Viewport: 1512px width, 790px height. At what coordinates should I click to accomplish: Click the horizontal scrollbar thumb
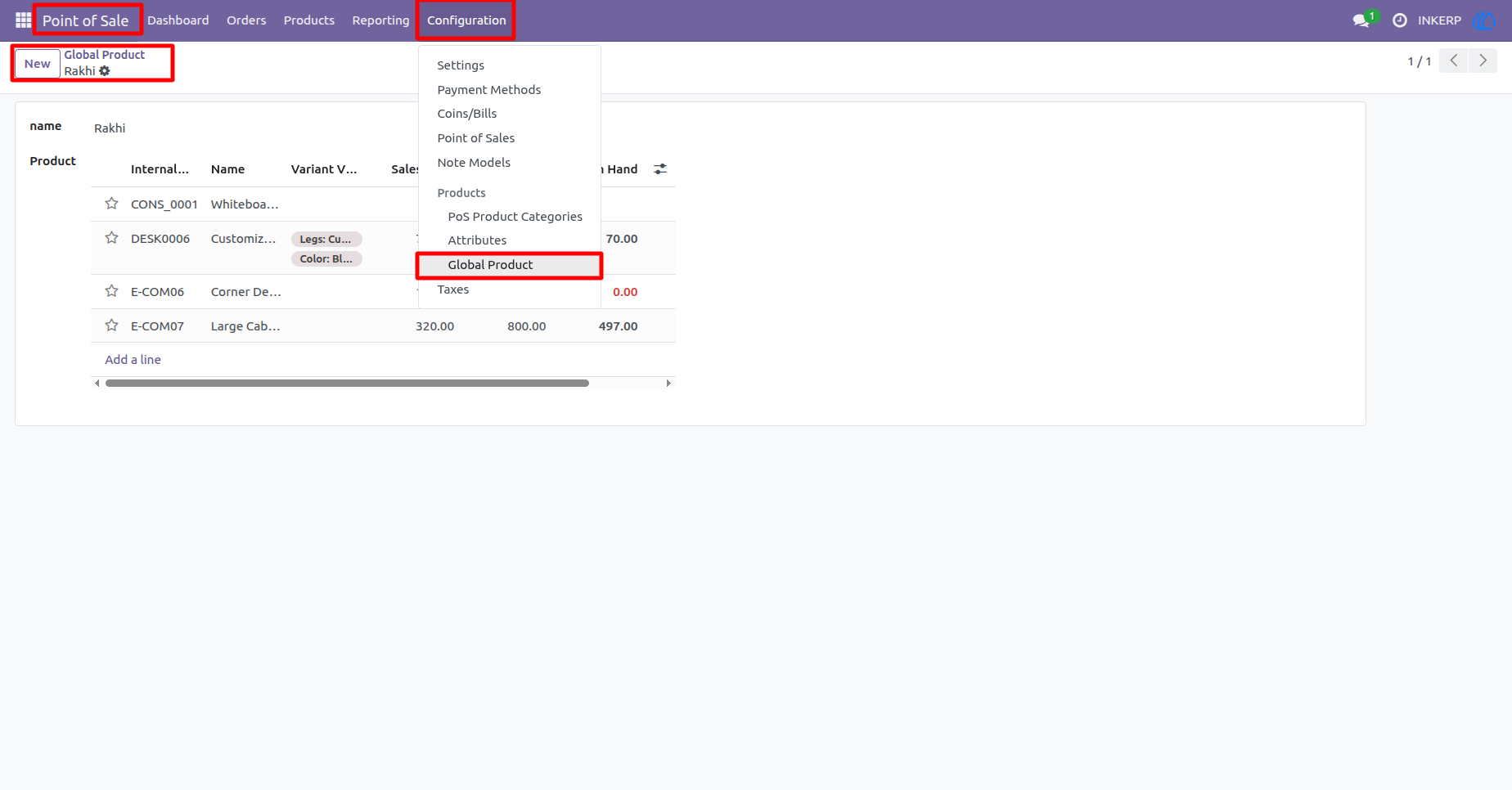347,383
